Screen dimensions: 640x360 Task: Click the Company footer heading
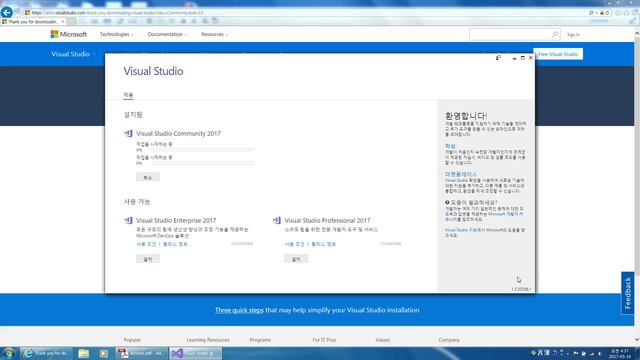[449, 340]
